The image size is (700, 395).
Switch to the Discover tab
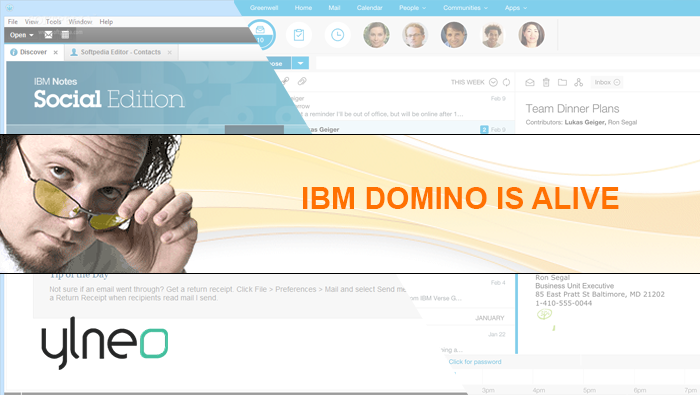(x=33, y=52)
